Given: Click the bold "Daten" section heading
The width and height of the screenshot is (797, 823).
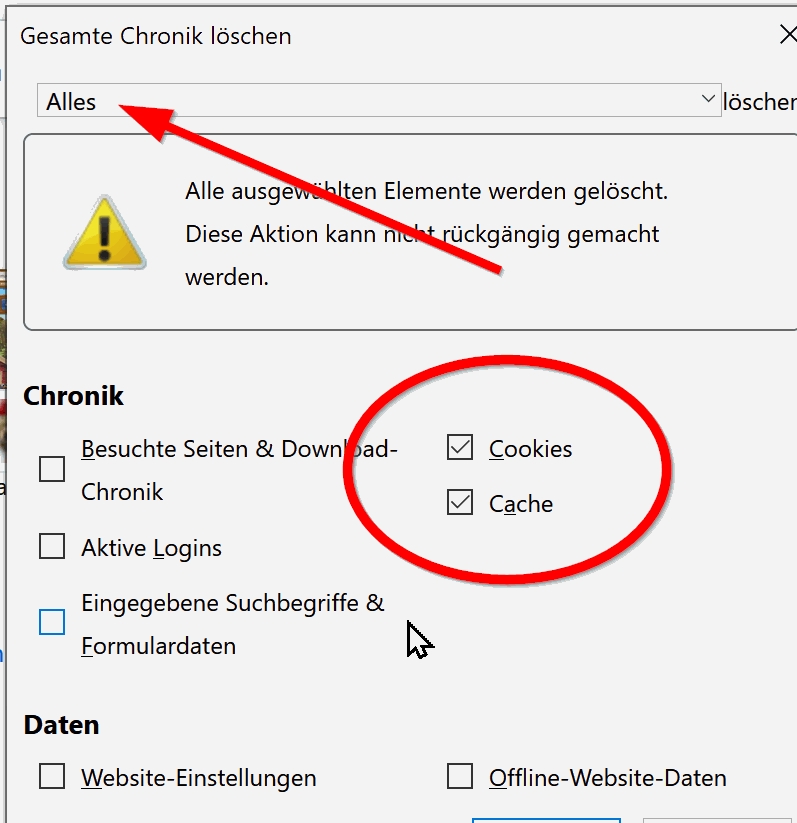Looking at the screenshot, I should tap(61, 725).
